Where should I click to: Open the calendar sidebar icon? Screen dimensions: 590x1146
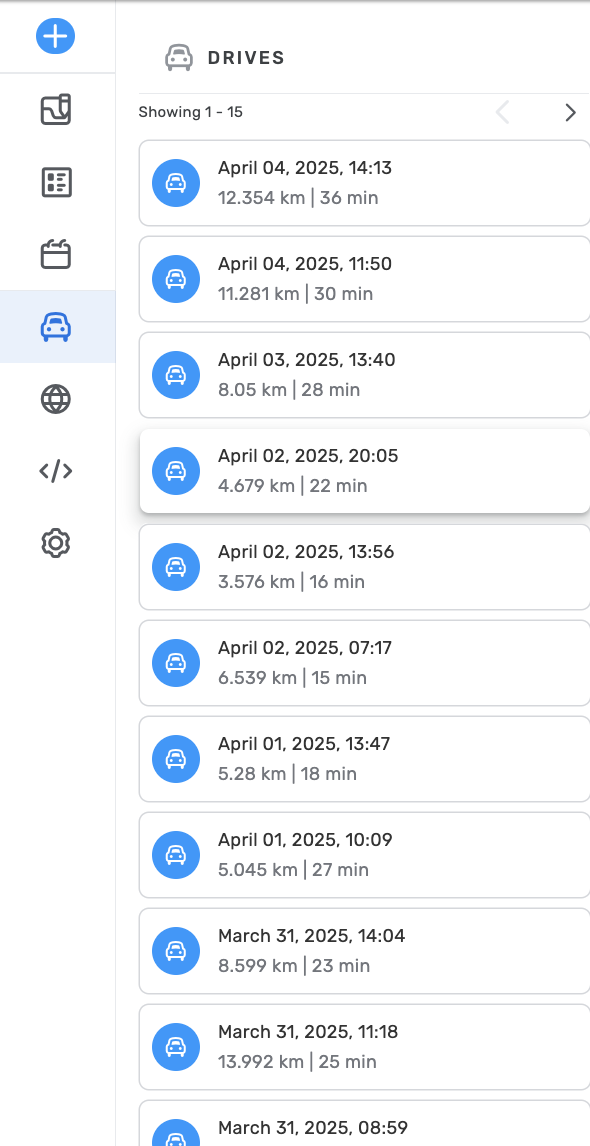[56, 254]
